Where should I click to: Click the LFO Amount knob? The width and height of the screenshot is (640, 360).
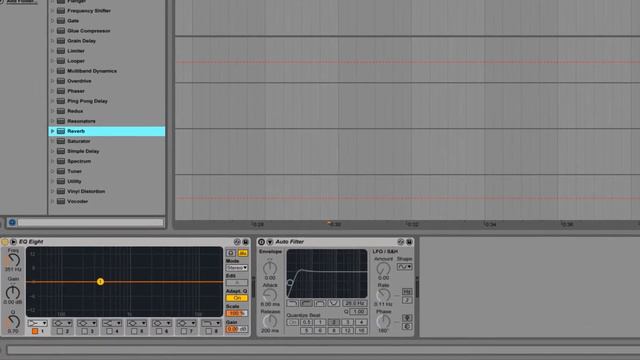point(383,268)
